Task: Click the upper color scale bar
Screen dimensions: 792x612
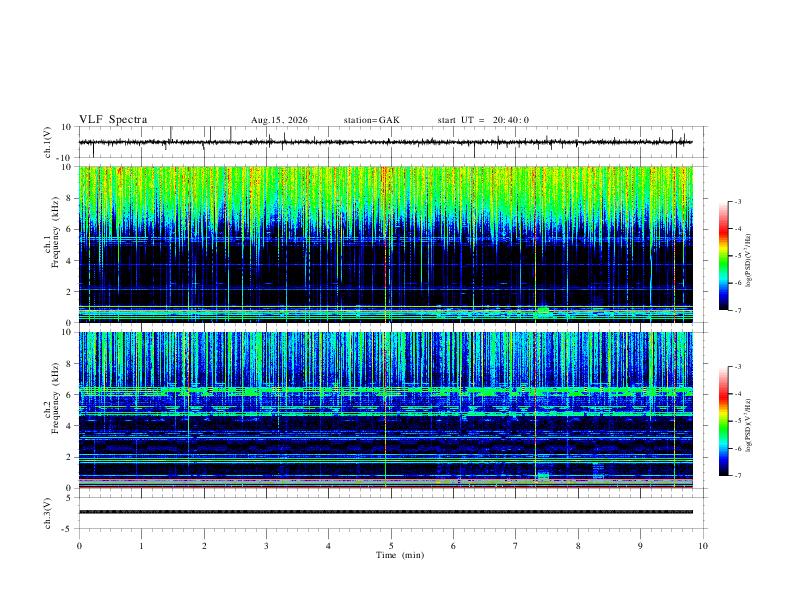Action: [723, 256]
